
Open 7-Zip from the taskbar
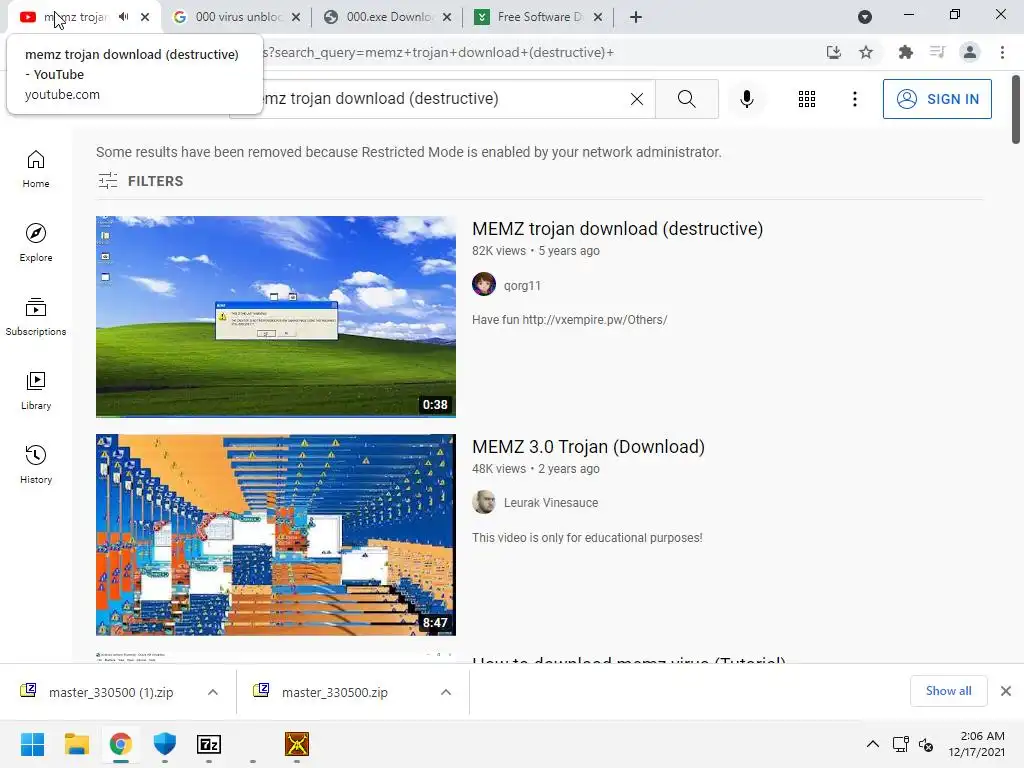(209, 744)
